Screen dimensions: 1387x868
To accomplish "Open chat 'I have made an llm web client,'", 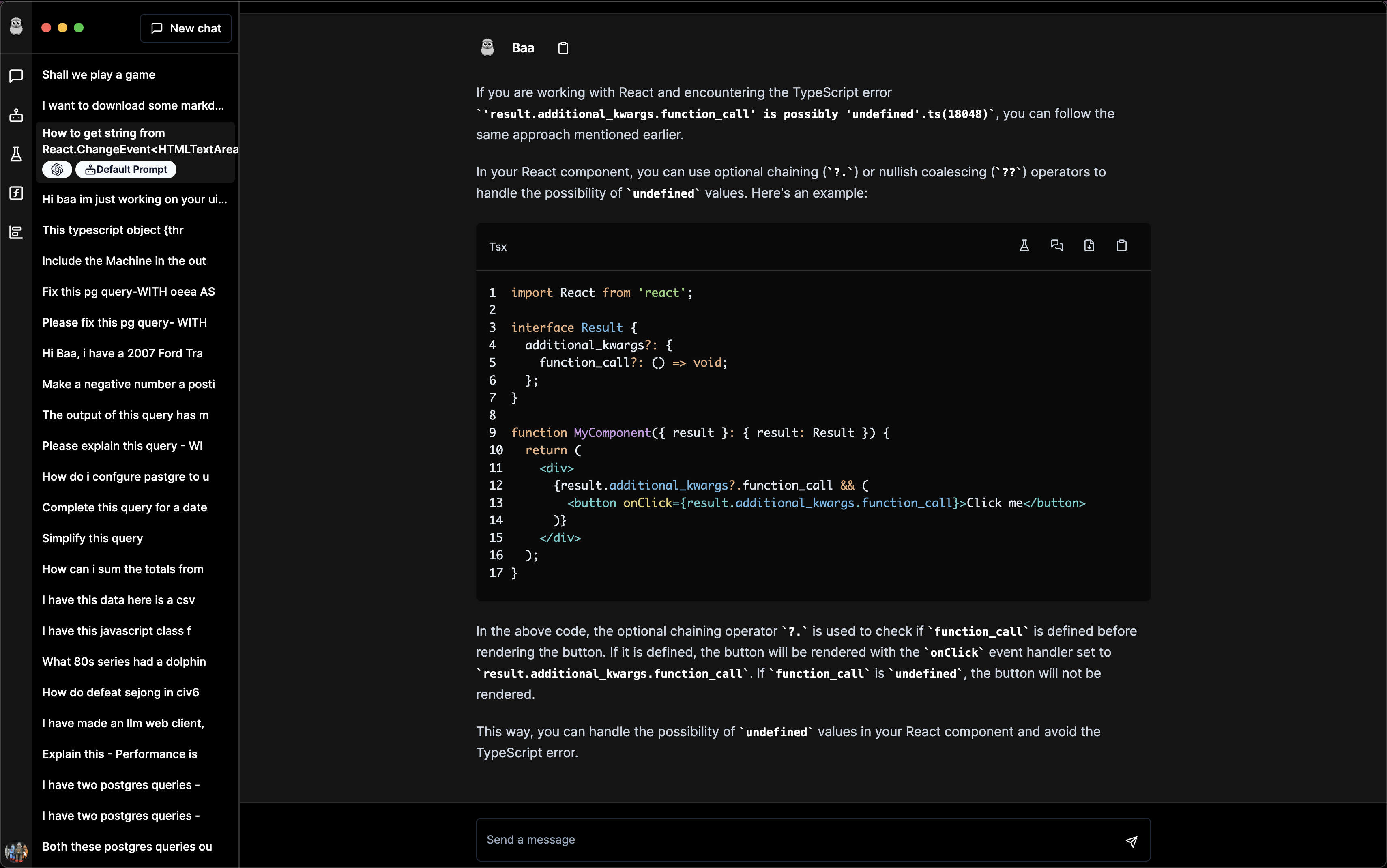I will tap(135, 723).
